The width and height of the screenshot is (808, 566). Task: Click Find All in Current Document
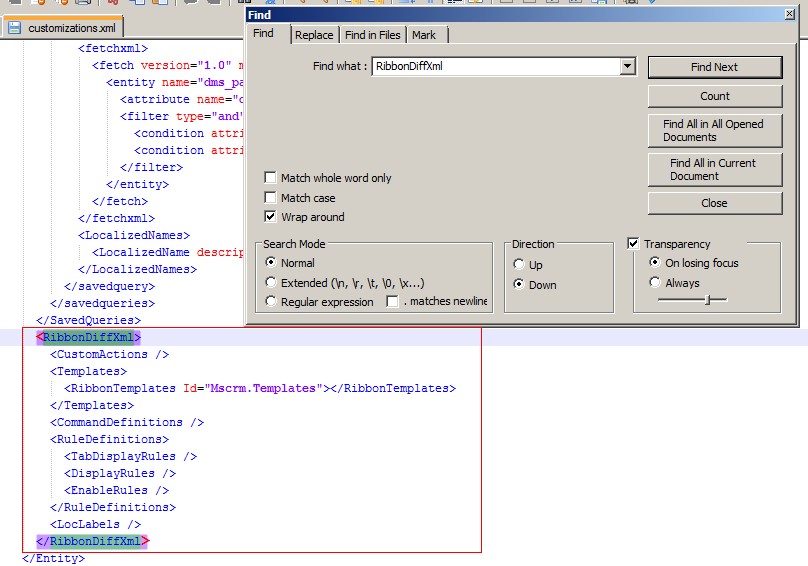click(715, 170)
